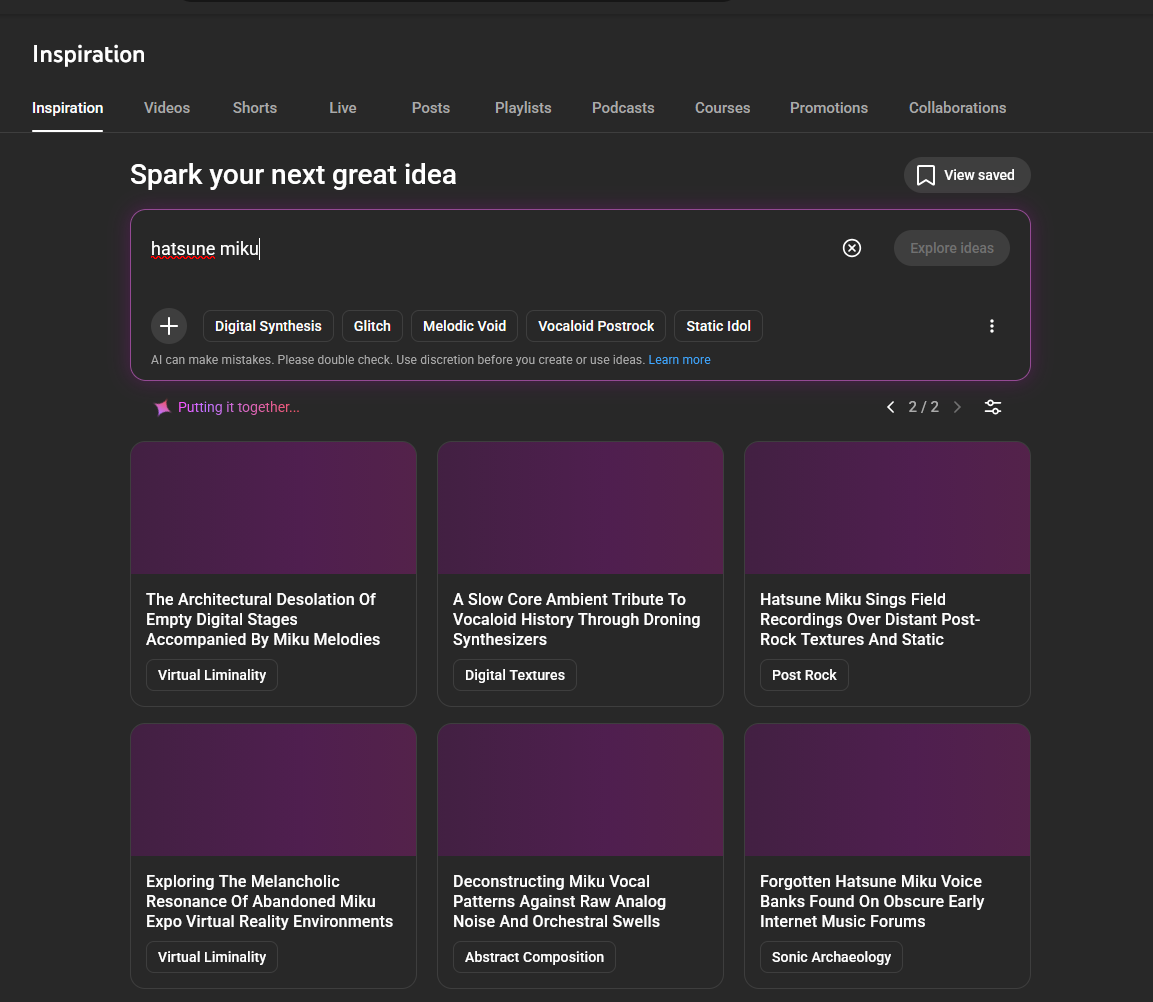Screen dimensions: 1153x1002
Task: Go to the Playlists tab
Action: point(523,108)
